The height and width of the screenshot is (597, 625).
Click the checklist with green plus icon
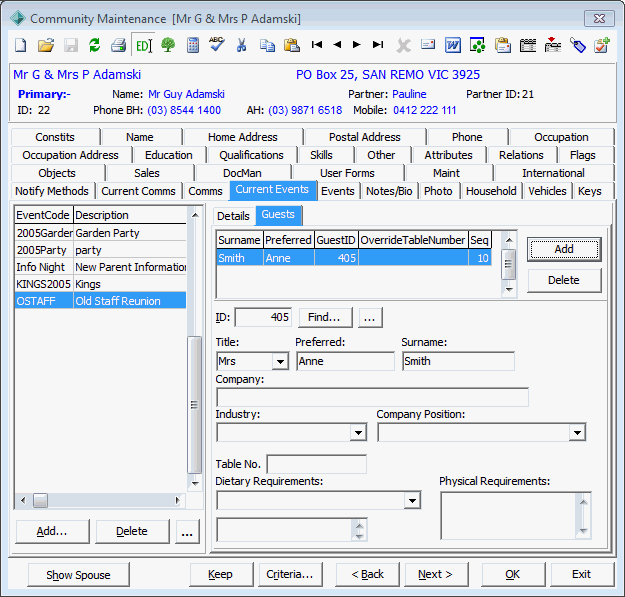(x=602, y=45)
